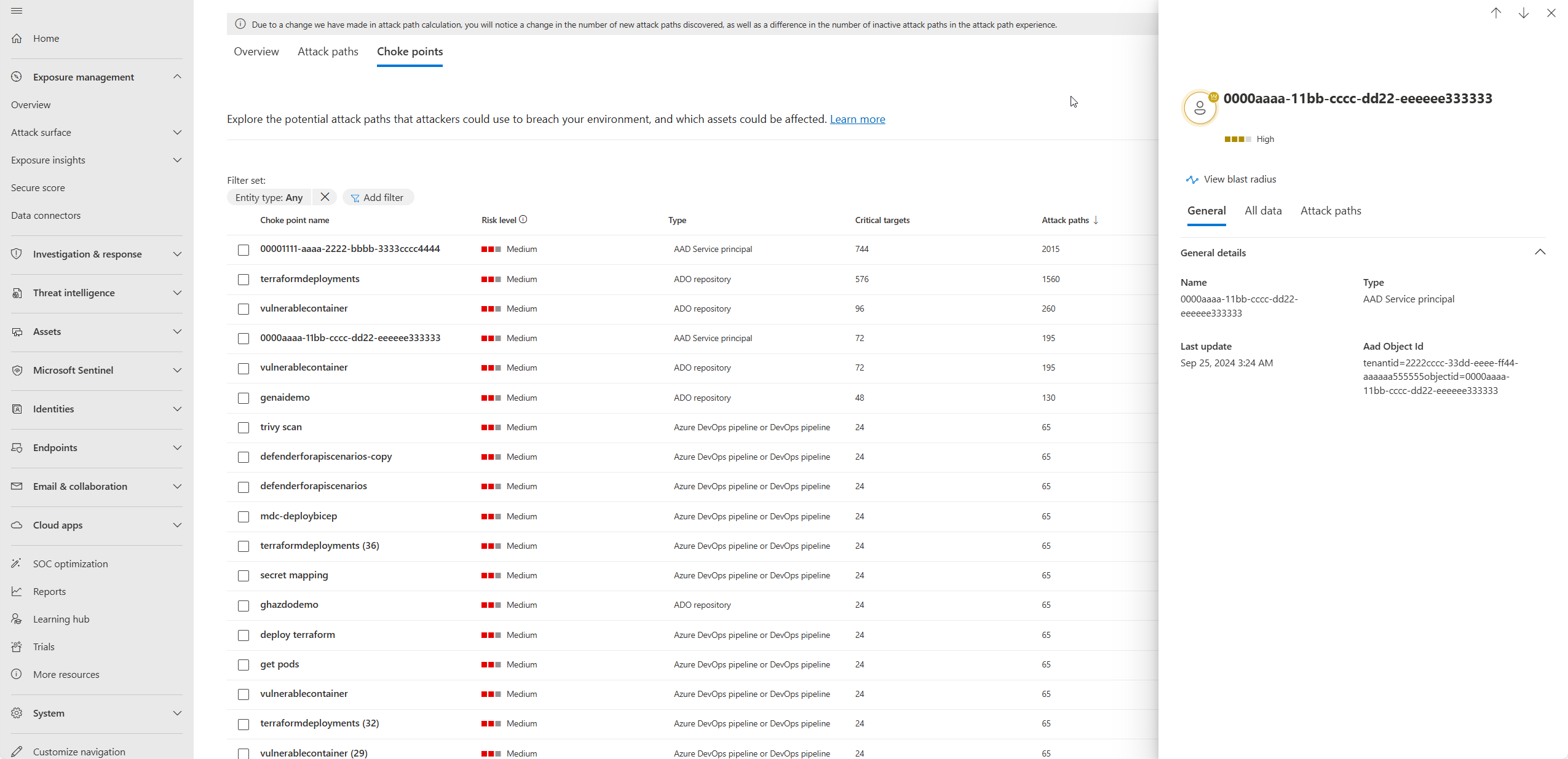Sort by Attack paths column header
Screen dimensions: 1568x759
pos(1065,220)
